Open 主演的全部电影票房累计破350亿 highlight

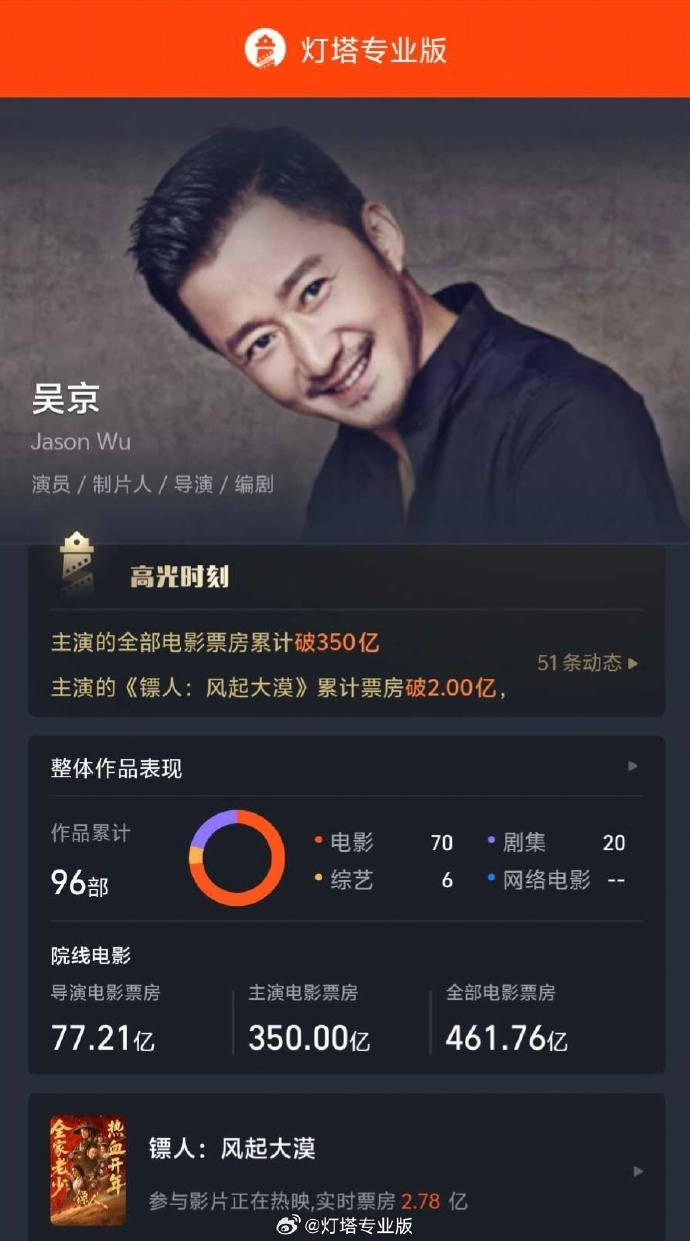[215, 642]
